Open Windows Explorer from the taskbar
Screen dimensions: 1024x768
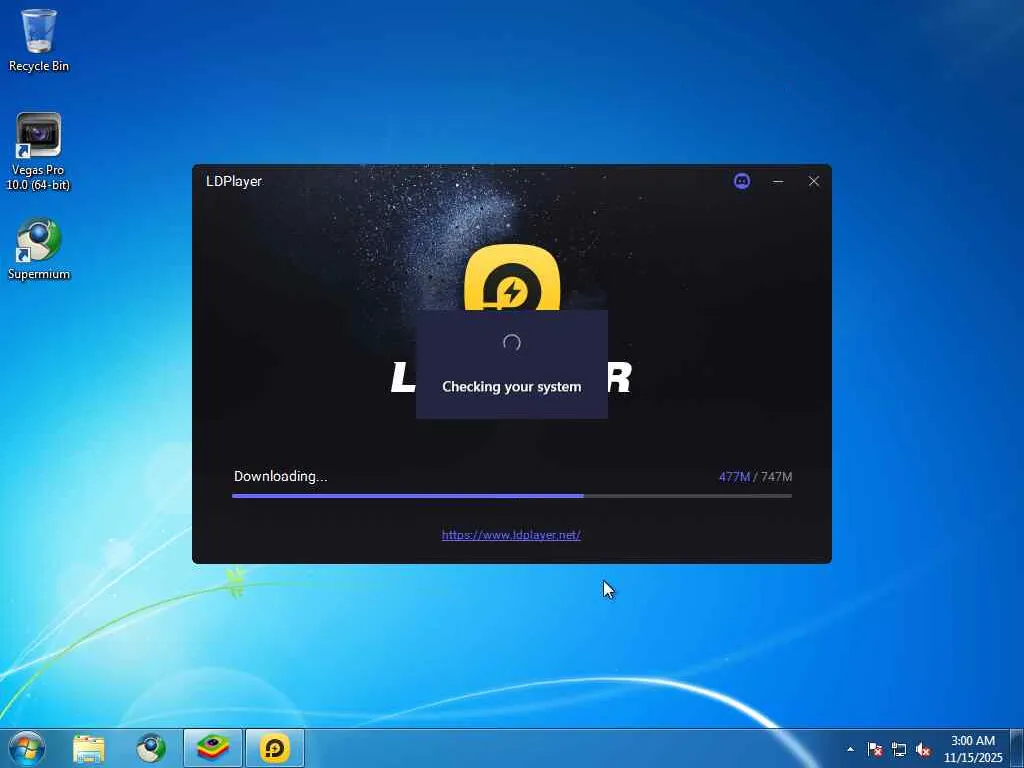89,748
